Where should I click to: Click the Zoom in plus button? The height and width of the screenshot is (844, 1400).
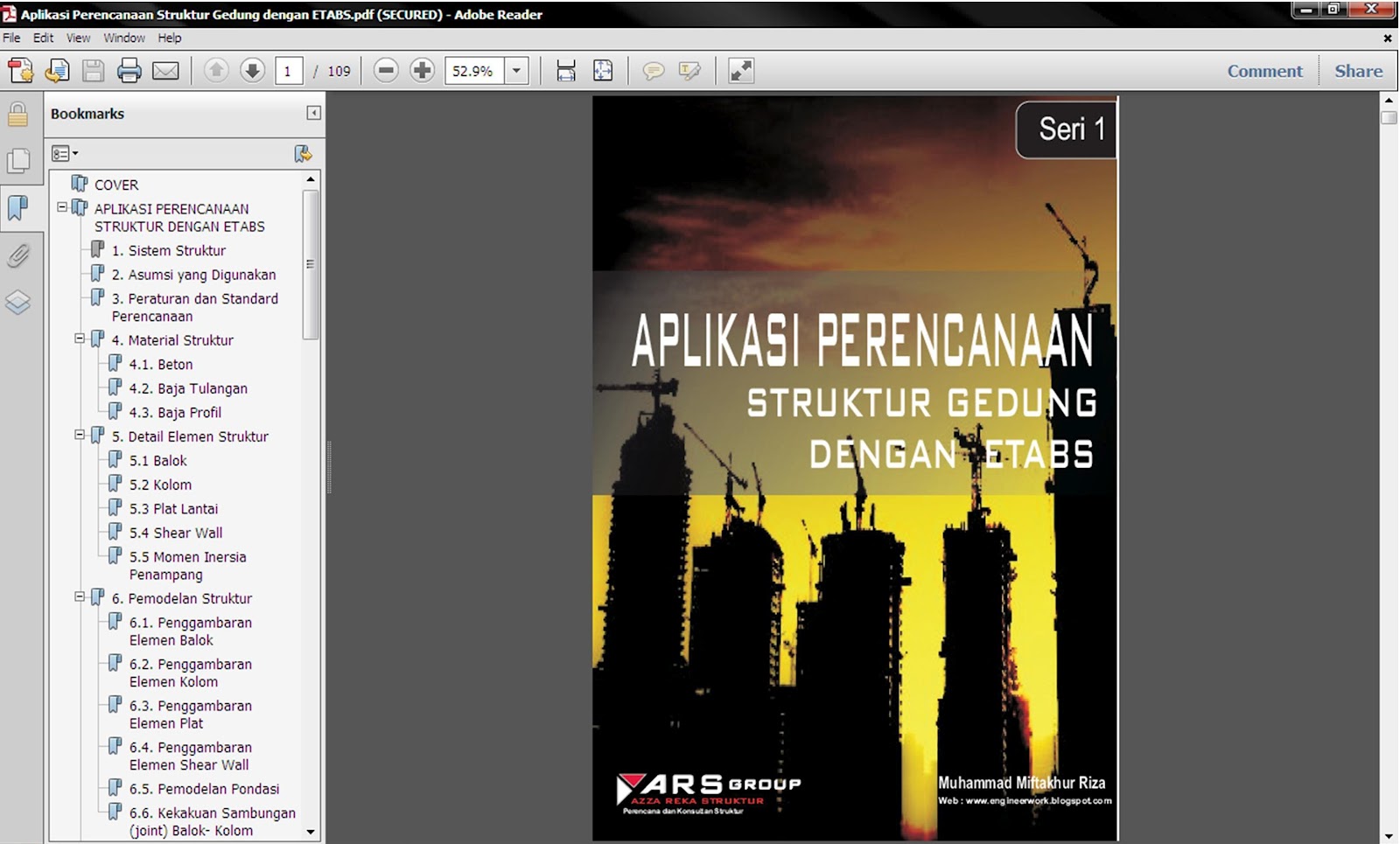pyautogui.click(x=422, y=71)
